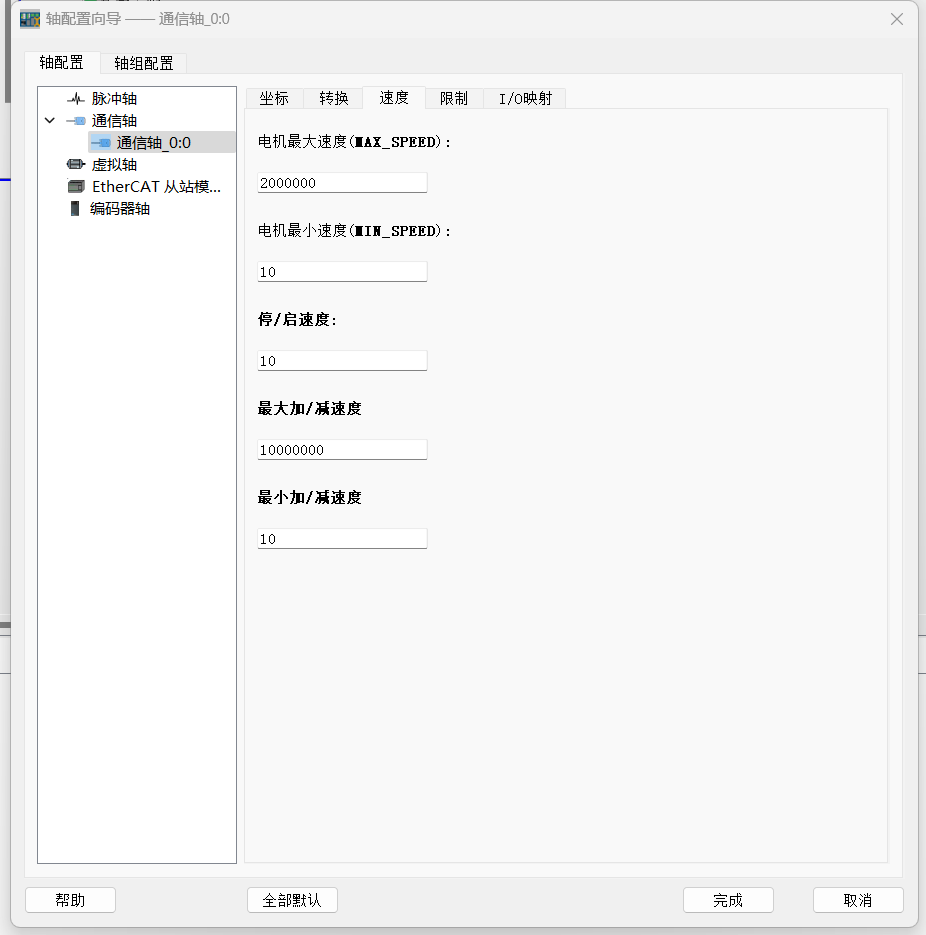
Task: Click the 帮助 button
Action: click(x=70, y=900)
